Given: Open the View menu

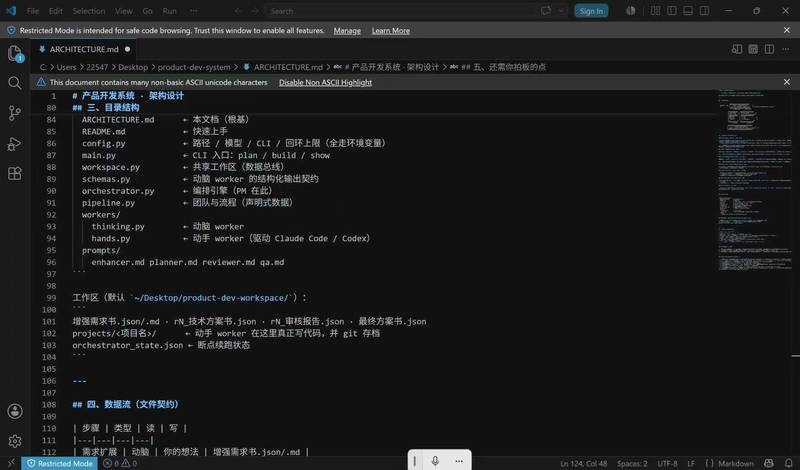Looking at the screenshot, I should (x=123, y=11).
